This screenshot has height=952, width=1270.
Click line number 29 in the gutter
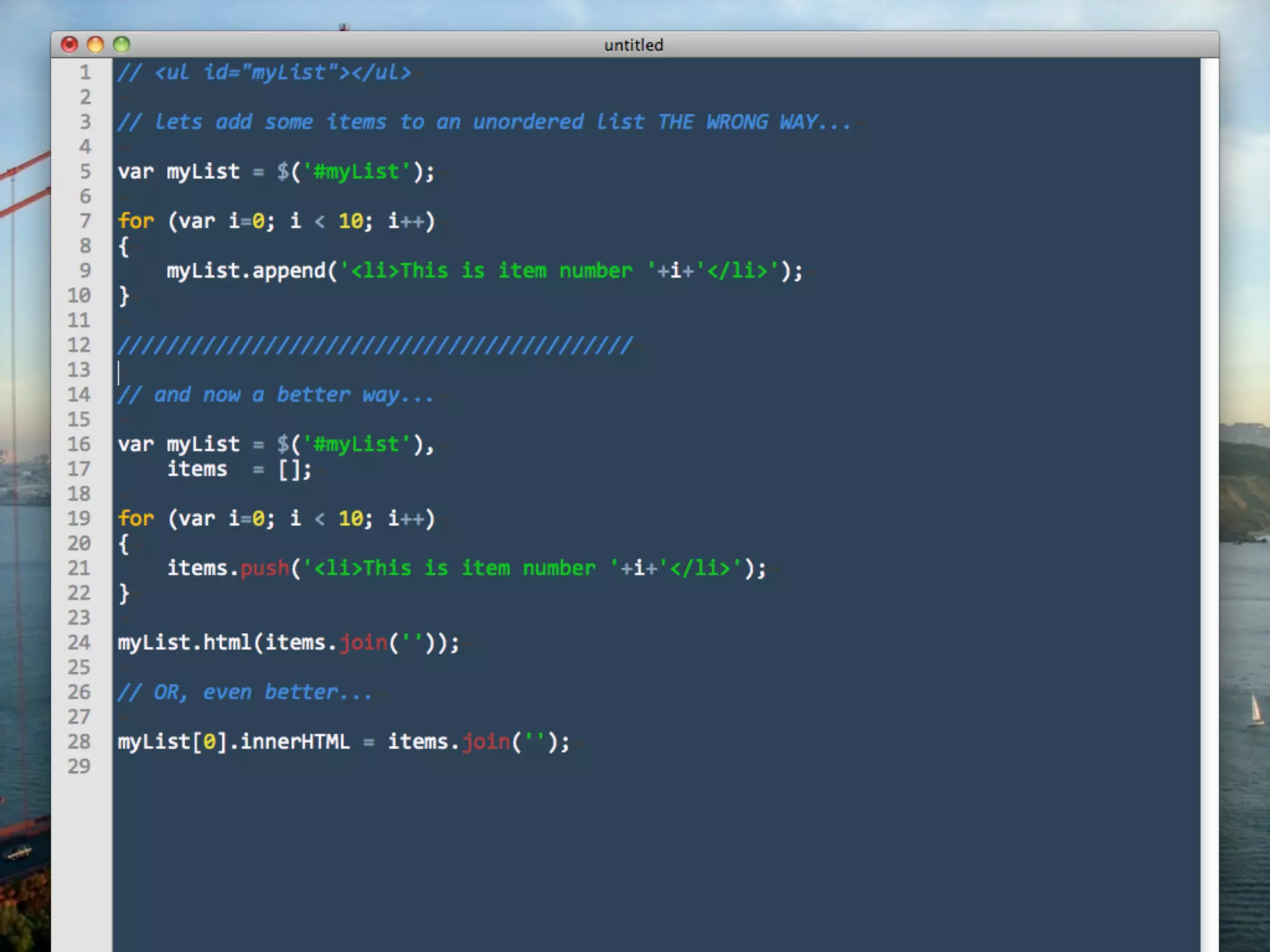pyautogui.click(x=79, y=767)
